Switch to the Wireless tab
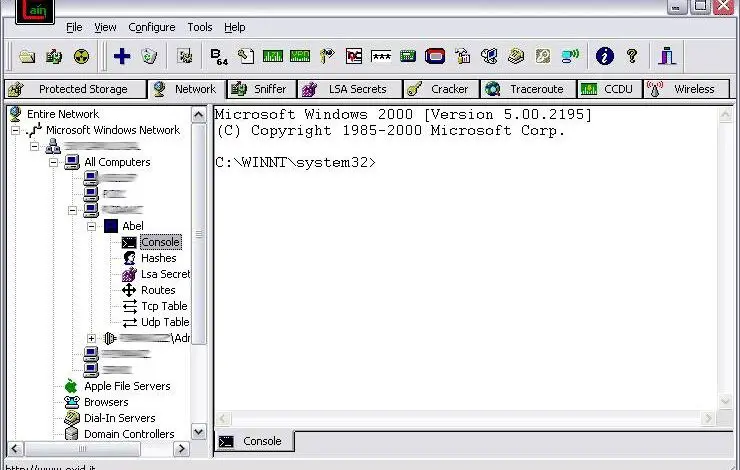Image resolution: width=740 pixels, height=470 pixels. point(687,89)
